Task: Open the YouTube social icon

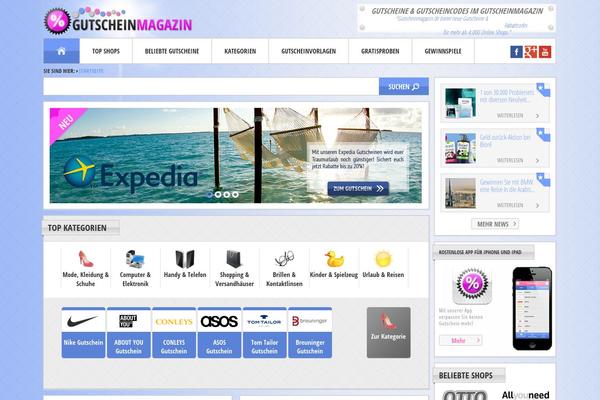Action: coord(545,52)
